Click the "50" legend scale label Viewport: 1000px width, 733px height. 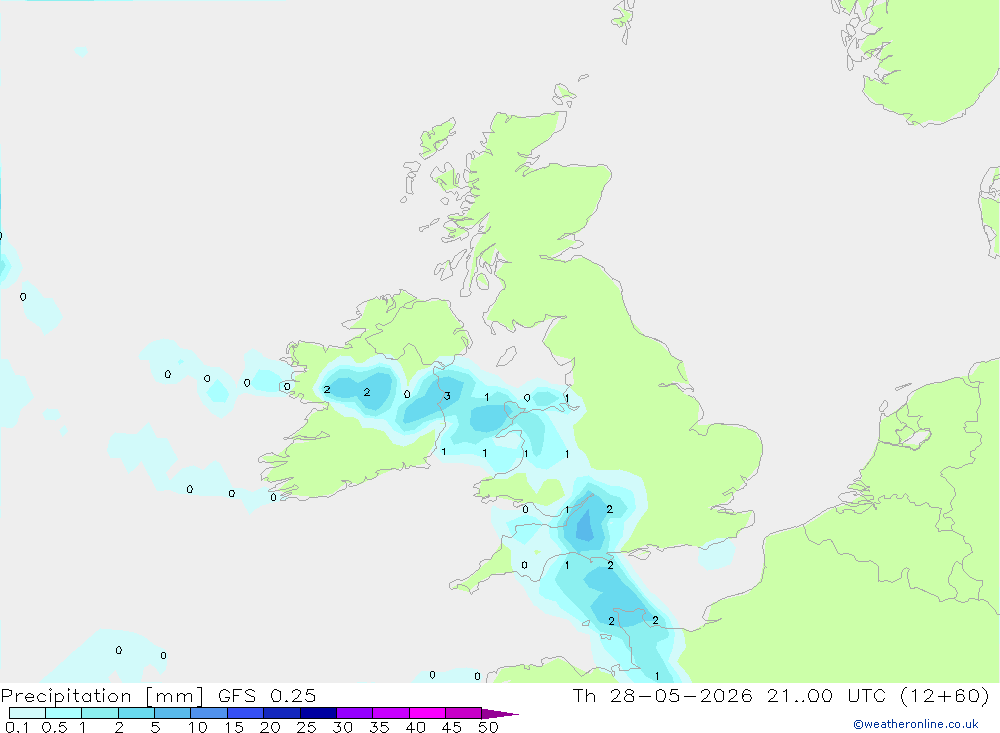pos(488,727)
